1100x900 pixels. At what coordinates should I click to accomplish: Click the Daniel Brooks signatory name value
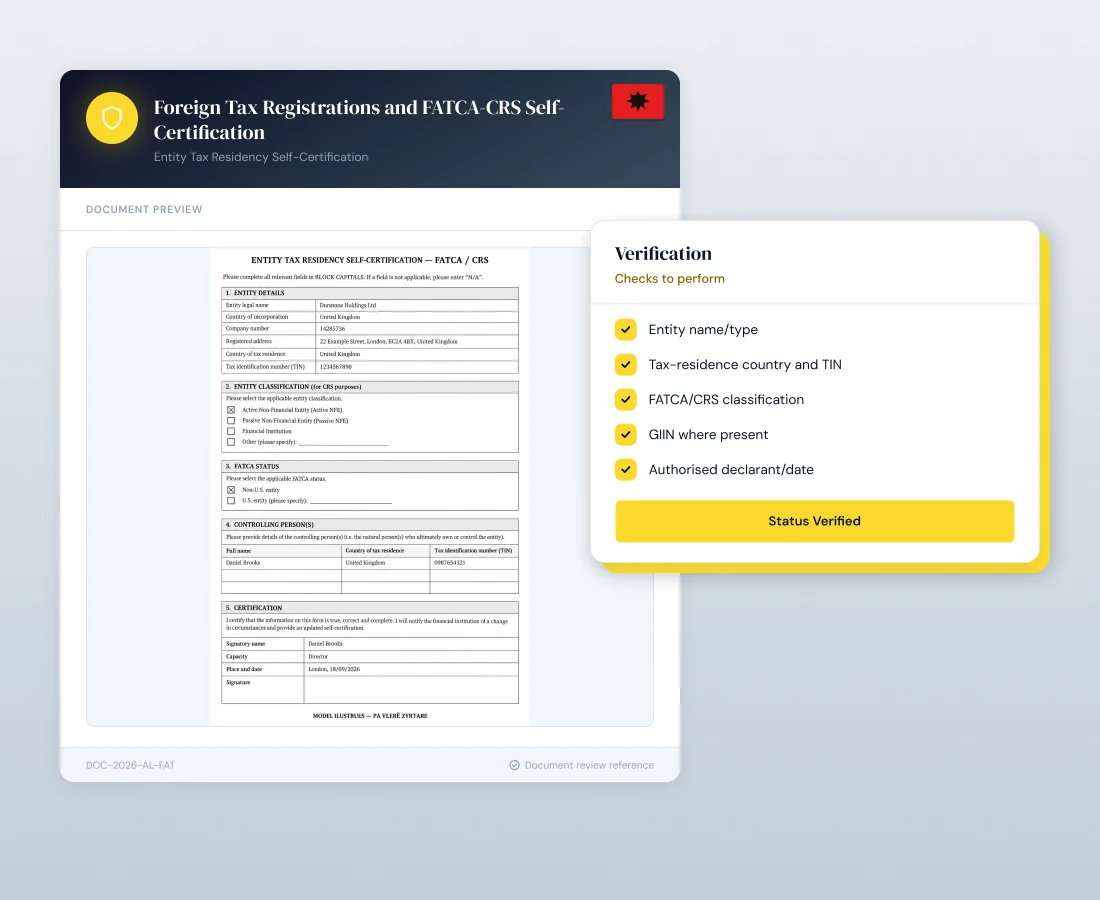(x=326, y=643)
